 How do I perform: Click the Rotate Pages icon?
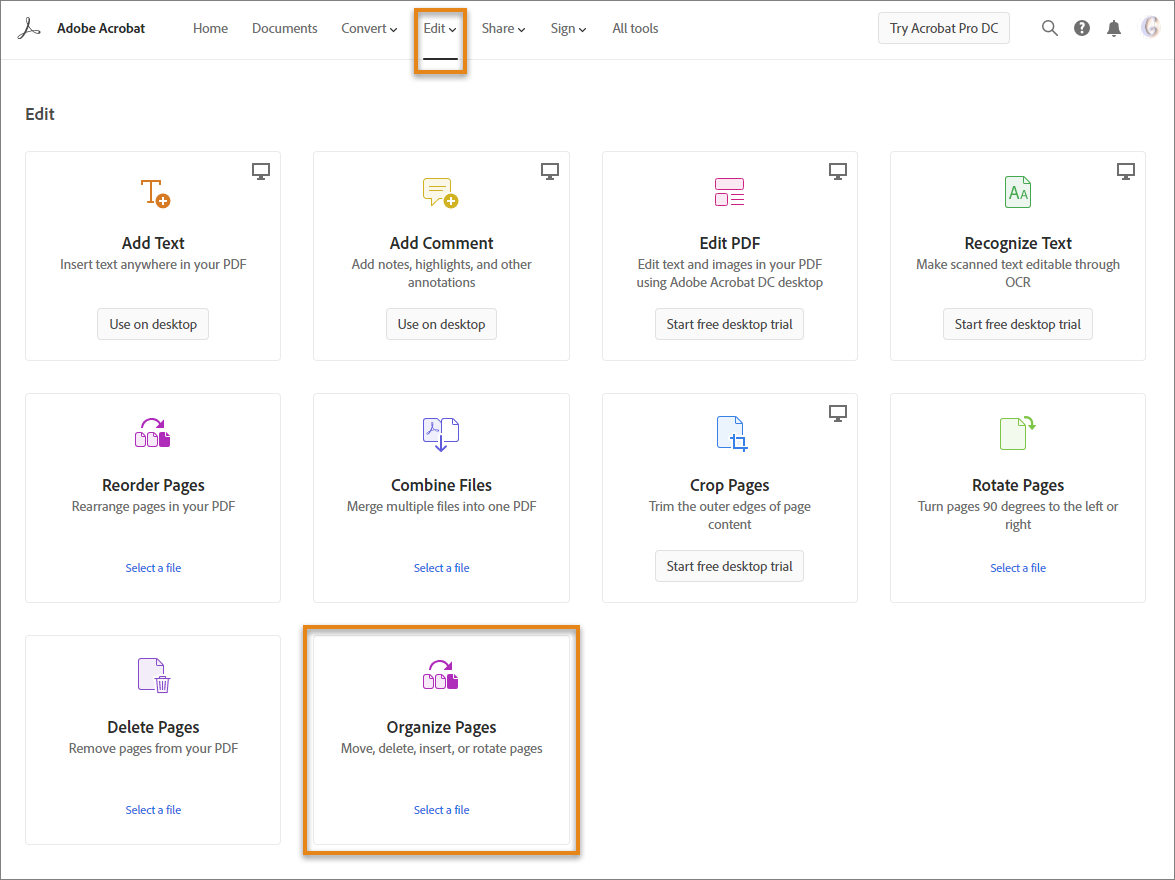tap(1017, 433)
